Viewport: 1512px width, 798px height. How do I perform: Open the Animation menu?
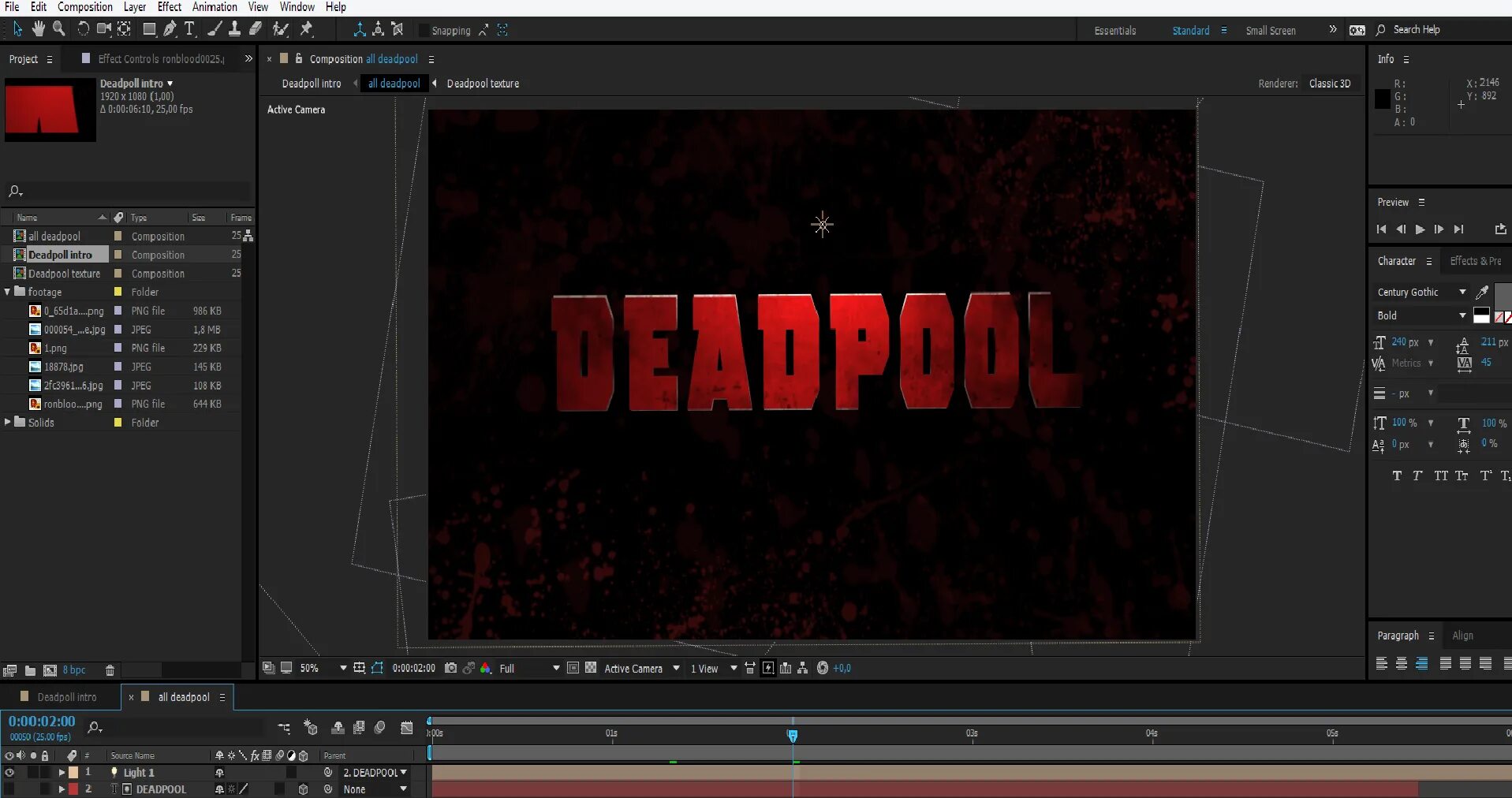coord(215,7)
